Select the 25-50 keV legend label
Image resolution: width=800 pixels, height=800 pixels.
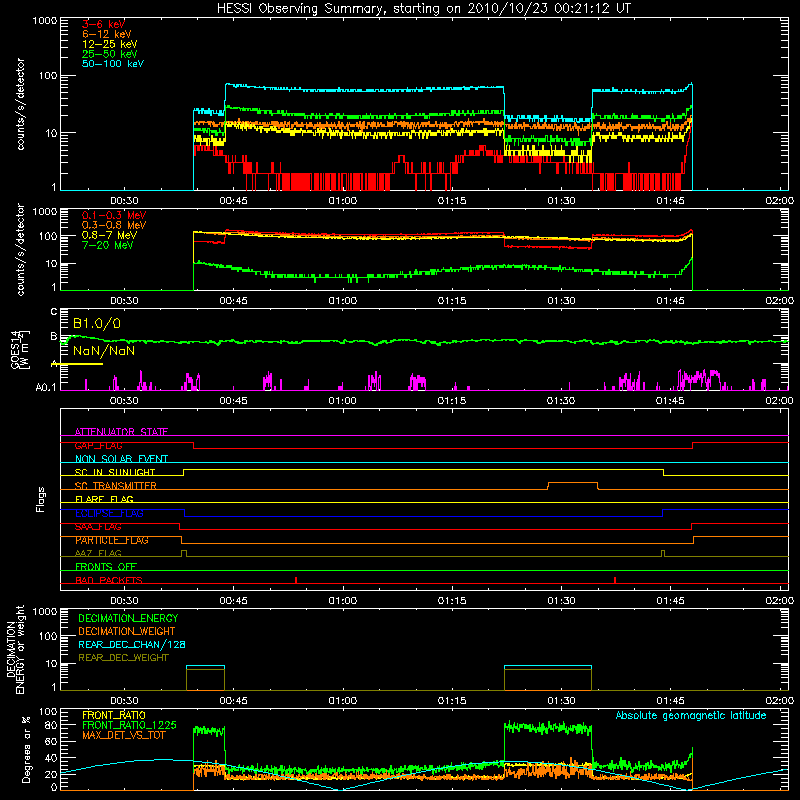110,54
